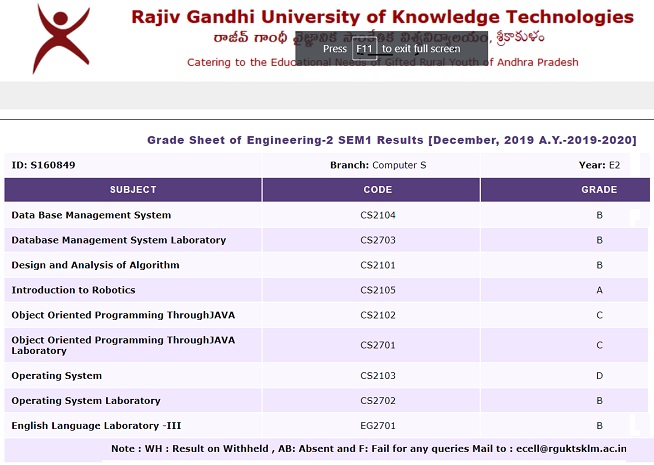Select Object Oriented Programming ThroughJAVA theory subject
Screen dimensions: 654x465
coord(123,315)
